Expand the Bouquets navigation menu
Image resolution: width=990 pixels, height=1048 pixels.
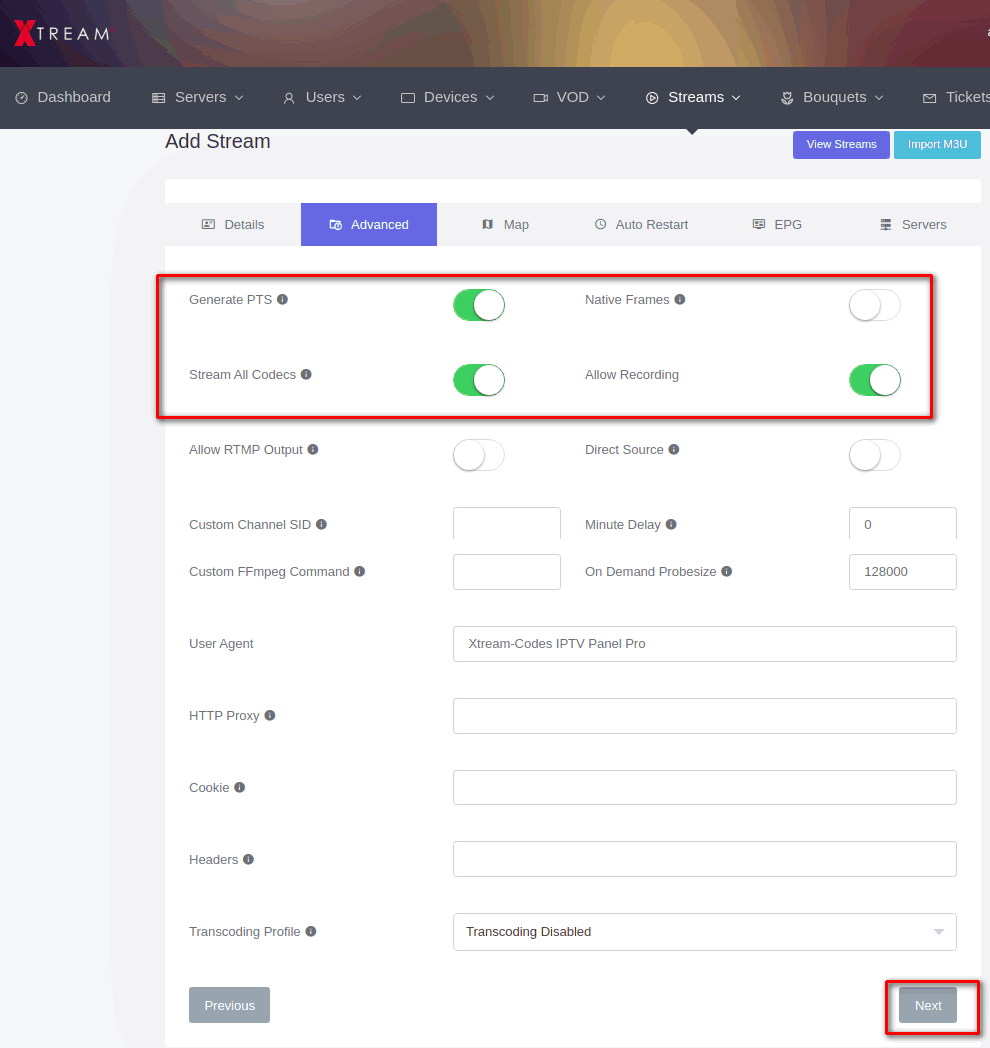(831, 97)
